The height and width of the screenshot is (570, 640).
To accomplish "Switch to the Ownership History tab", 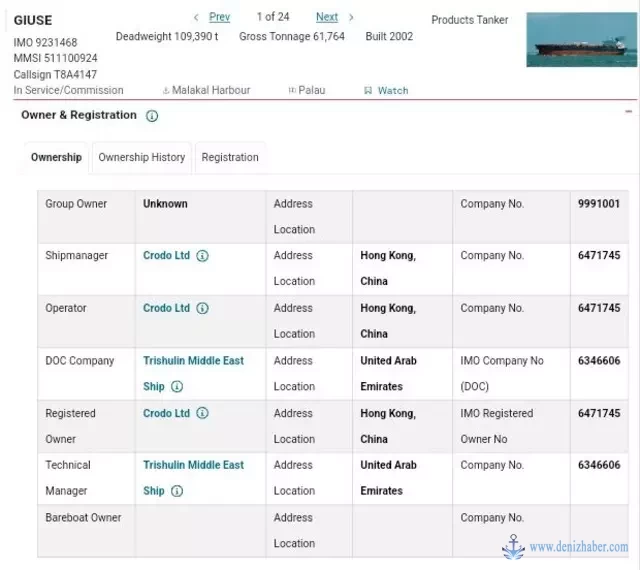I will tap(141, 158).
